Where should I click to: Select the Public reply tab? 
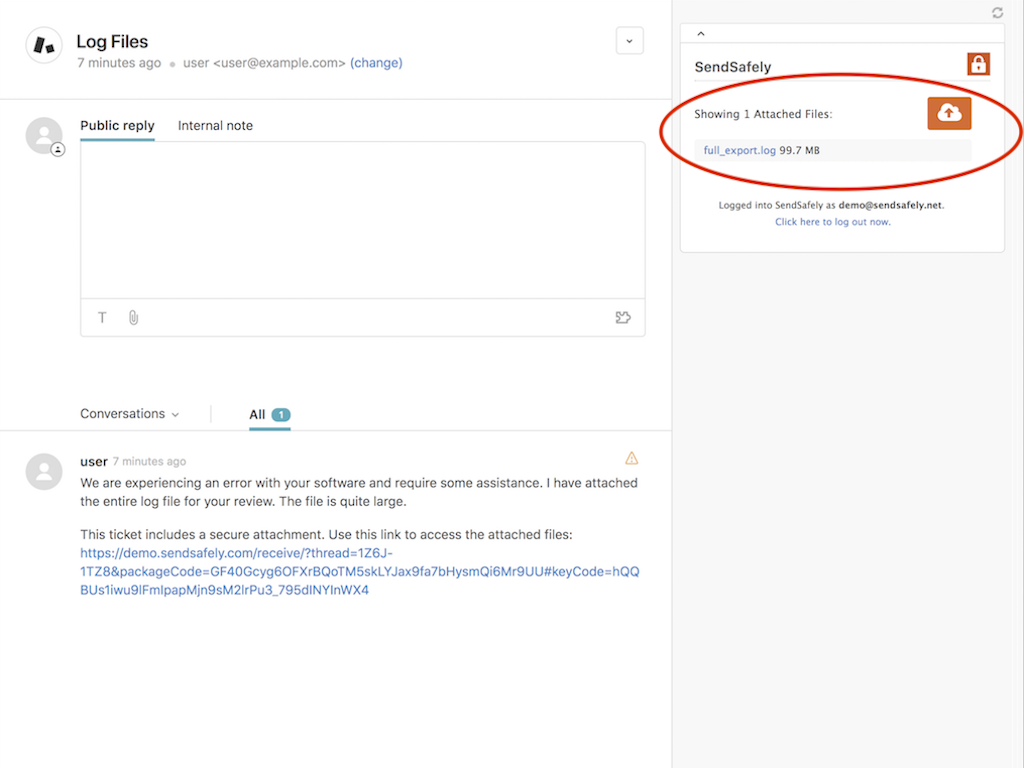pos(117,126)
